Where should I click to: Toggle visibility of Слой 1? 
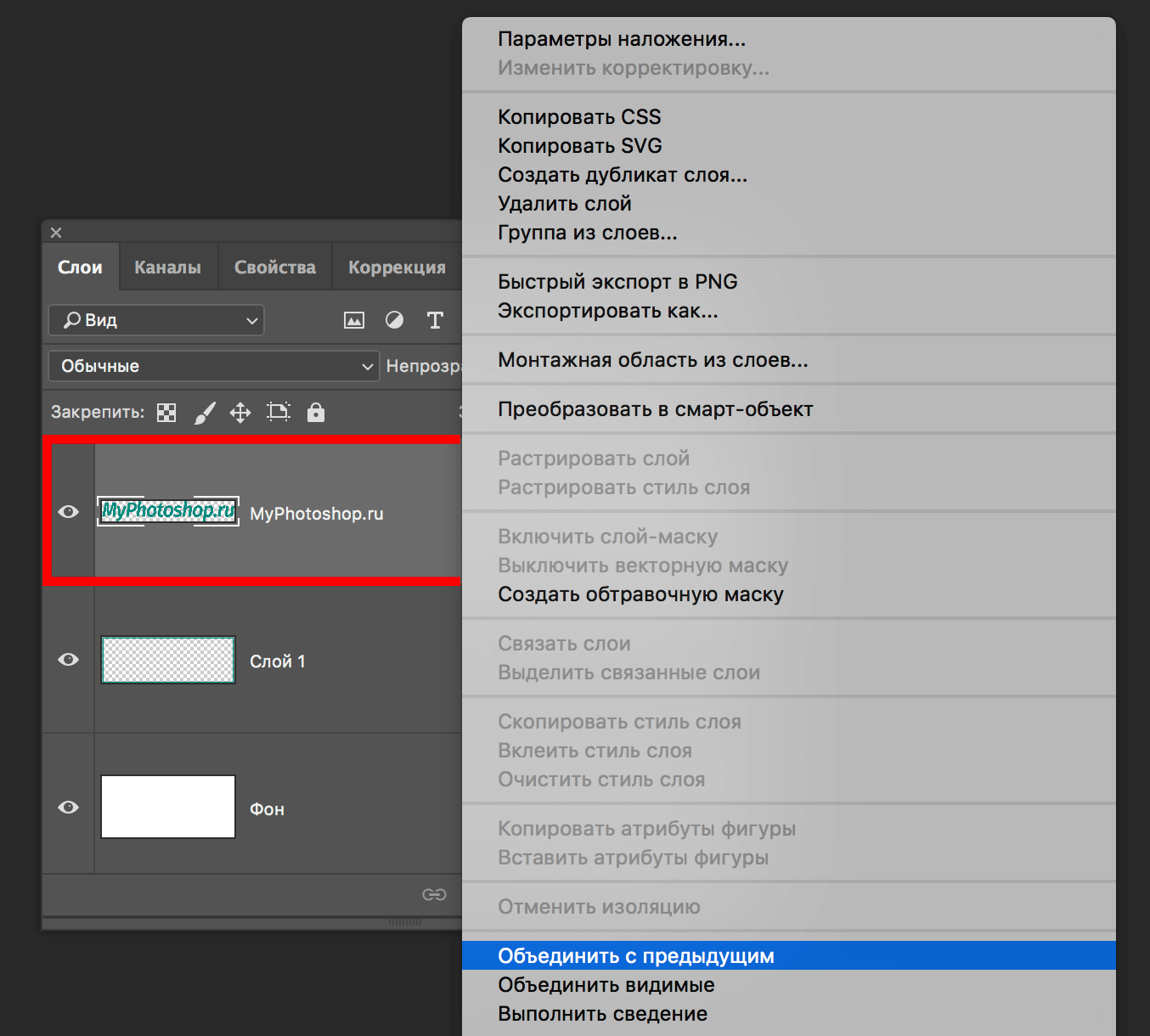[x=69, y=660]
